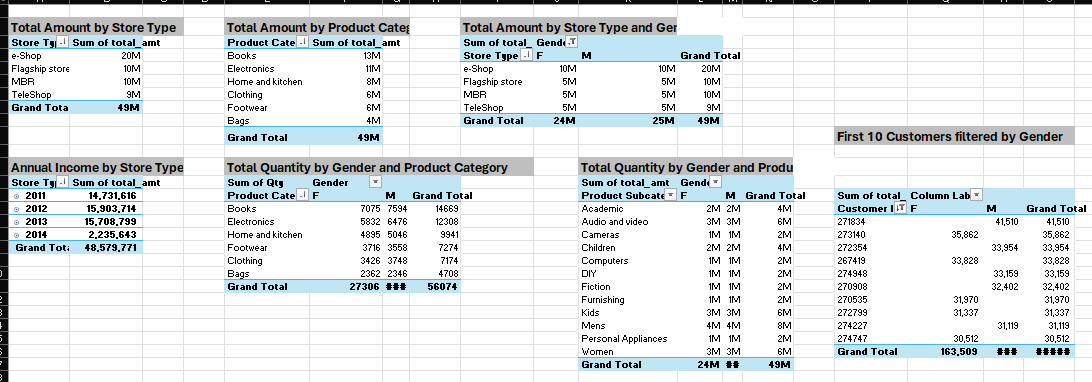Select the 14,731,616 value cell
The image size is (1092, 382).
click(105, 196)
